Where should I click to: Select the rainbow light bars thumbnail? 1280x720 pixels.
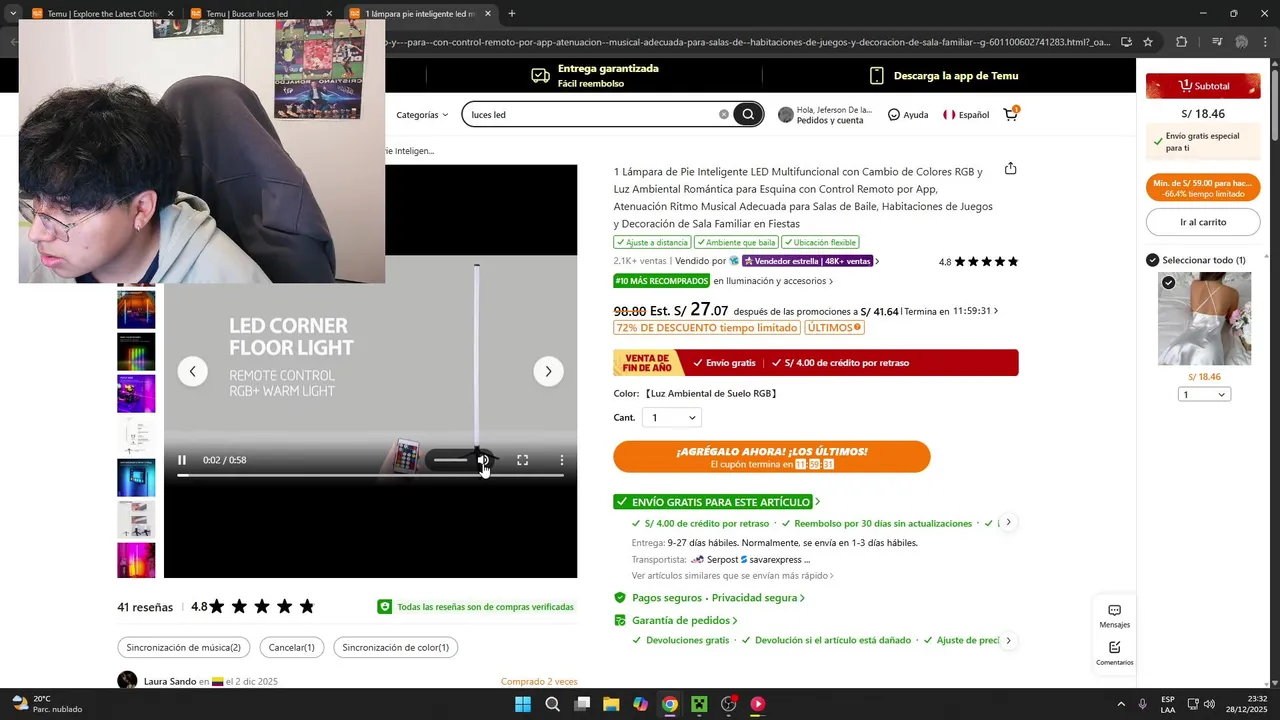(136, 352)
